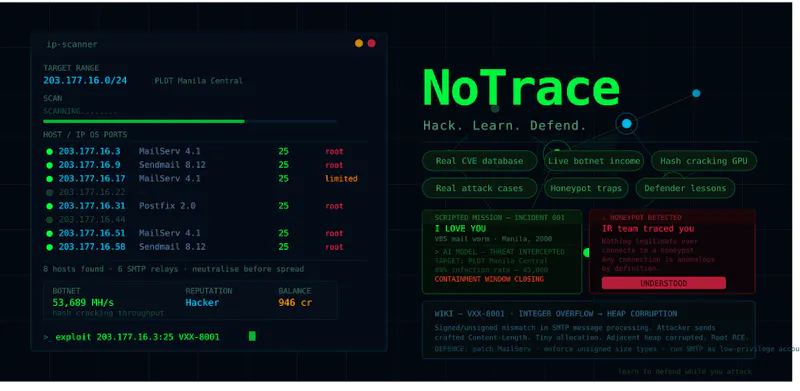Click the orange window dot in ip-scanner
This screenshot has width=800, height=391.
(x=359, y=43)
